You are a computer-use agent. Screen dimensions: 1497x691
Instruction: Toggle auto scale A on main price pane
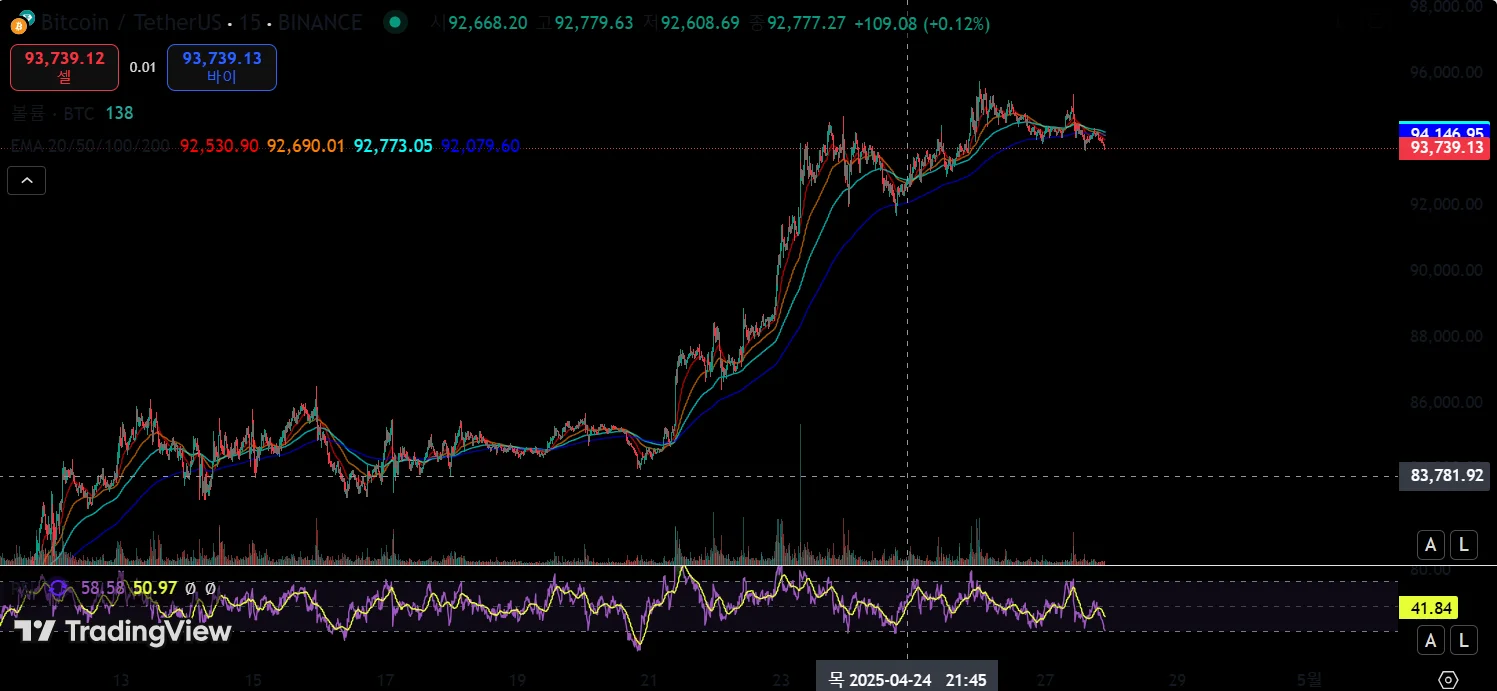pos(1431,545)
